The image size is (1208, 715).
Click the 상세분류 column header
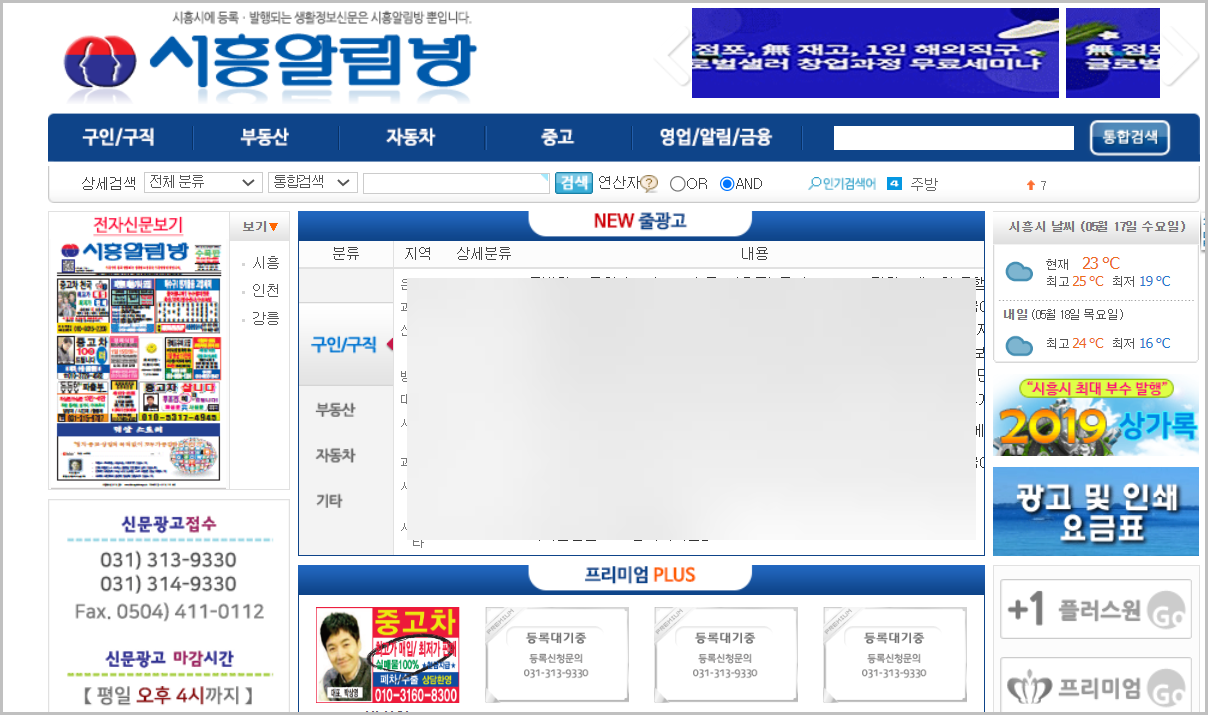point(484,254)
